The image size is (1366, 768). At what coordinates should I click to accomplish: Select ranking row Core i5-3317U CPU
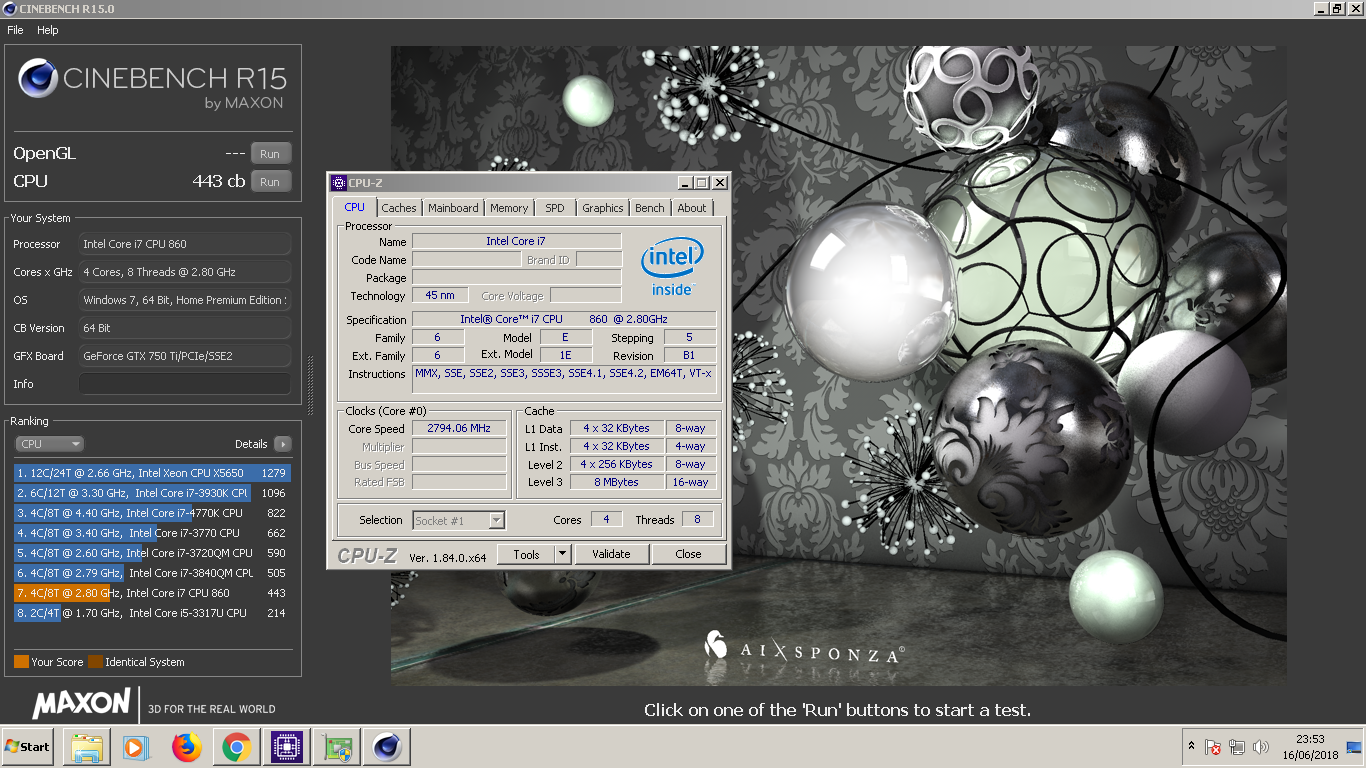coord(152,613)
